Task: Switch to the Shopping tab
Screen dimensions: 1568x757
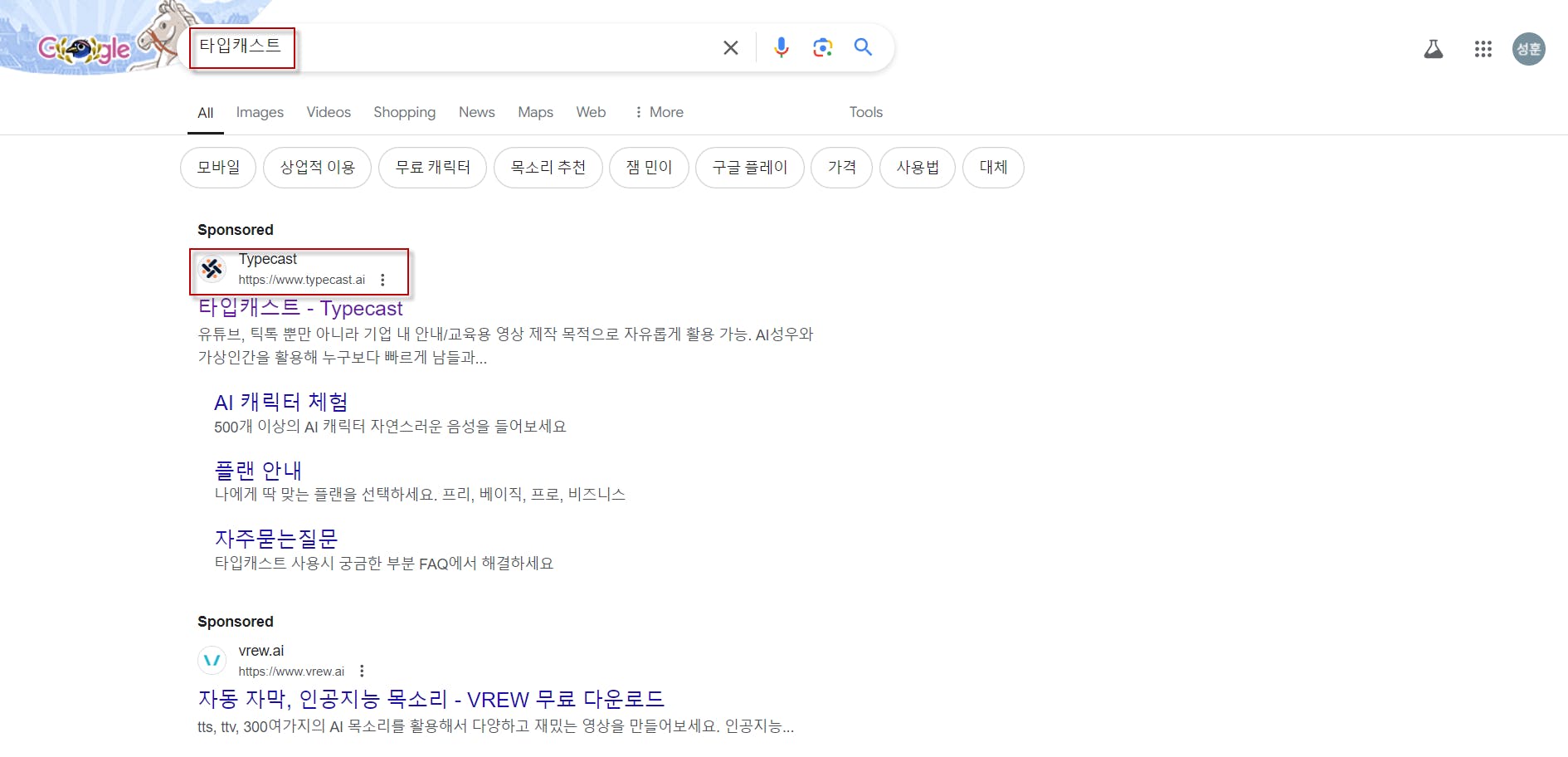Action: coord(404,112)
